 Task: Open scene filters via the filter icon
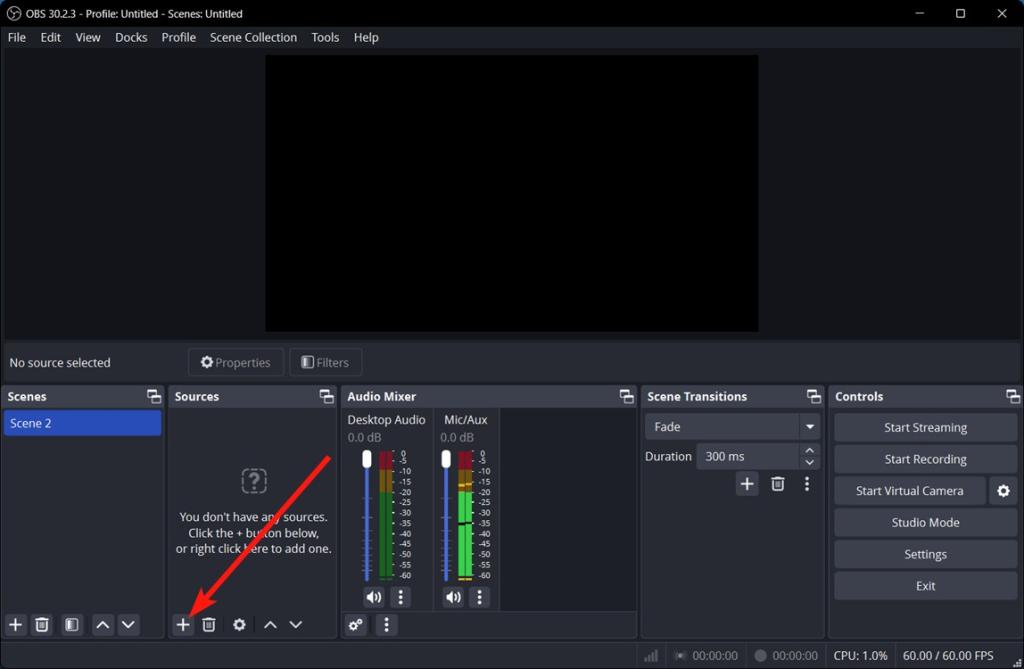(71, 624)
